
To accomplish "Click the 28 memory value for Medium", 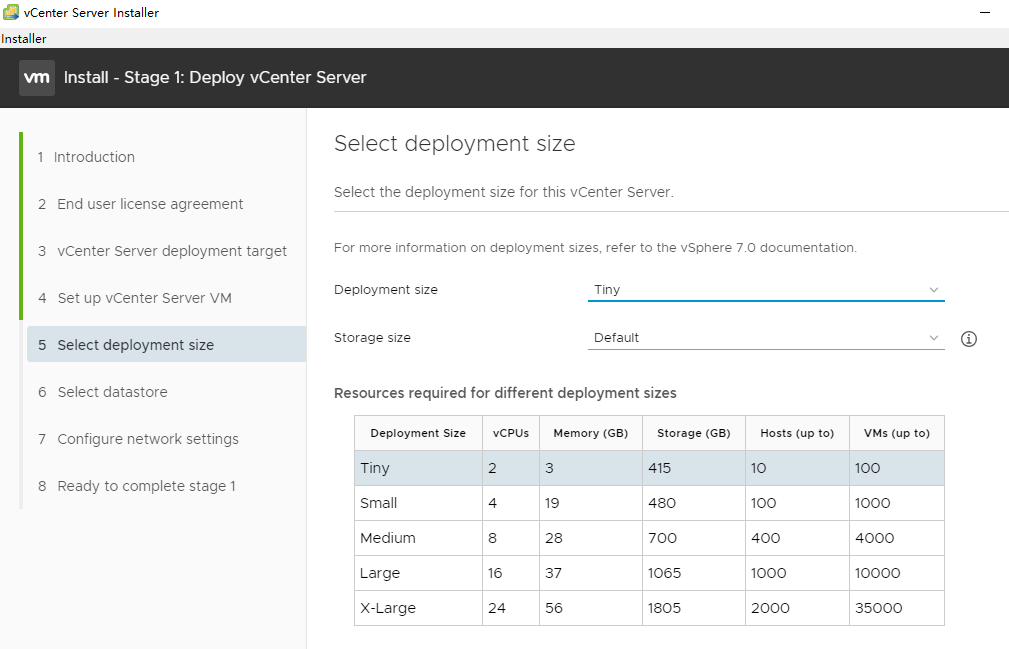I will click(x=554, y=538).
